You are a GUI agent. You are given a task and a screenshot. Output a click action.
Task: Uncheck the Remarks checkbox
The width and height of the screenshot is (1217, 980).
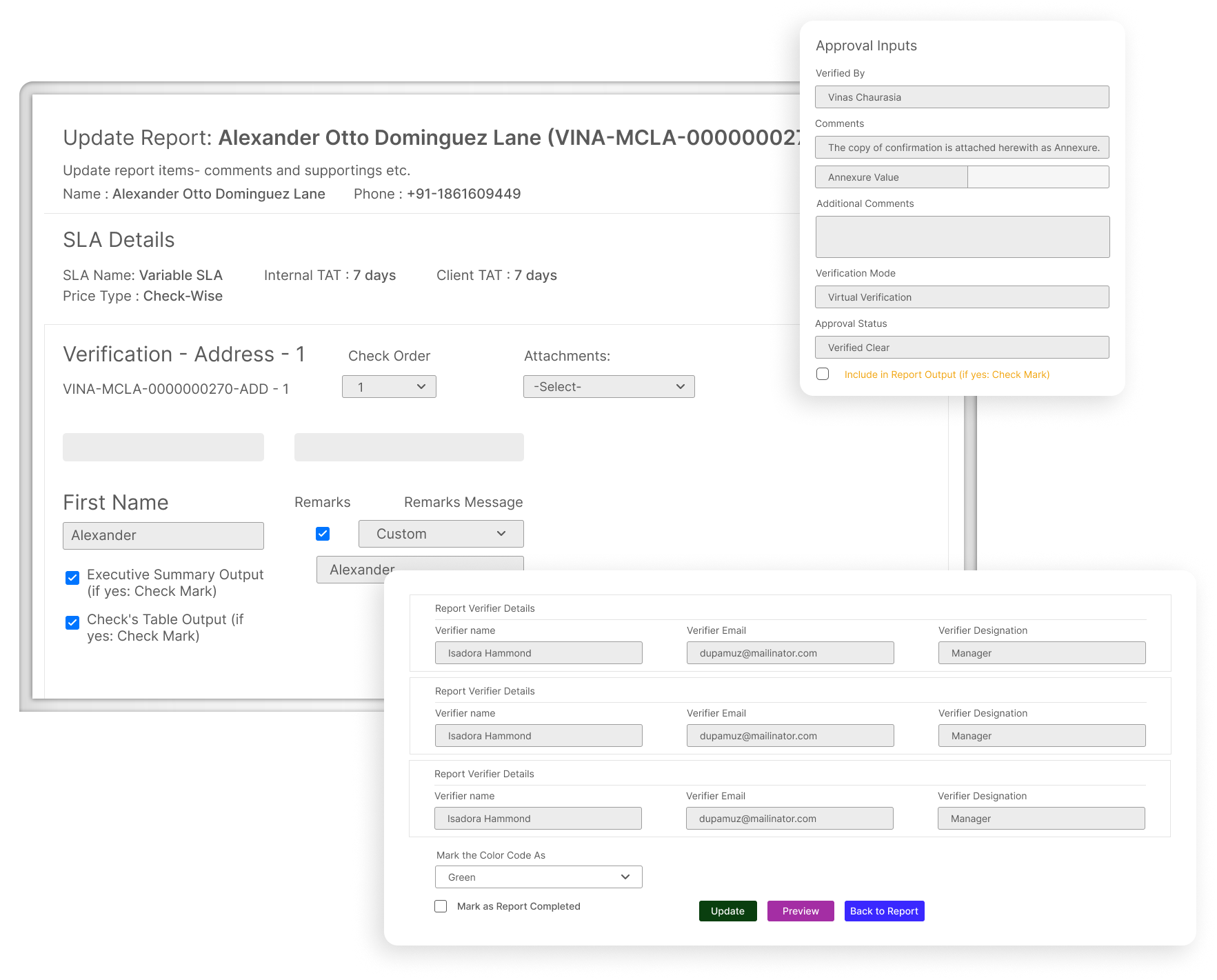pyautogui.click(x=323, y=534)
